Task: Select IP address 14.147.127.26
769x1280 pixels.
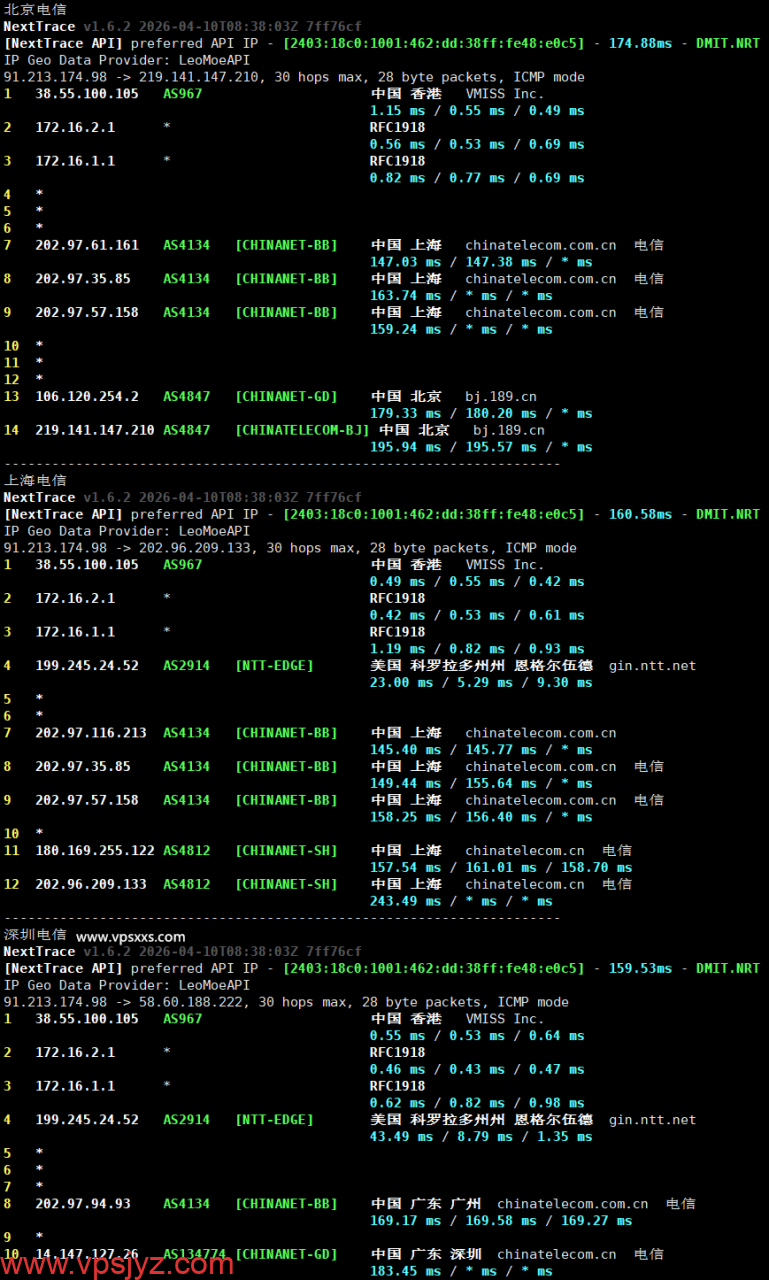Action: click(87, 1254)
